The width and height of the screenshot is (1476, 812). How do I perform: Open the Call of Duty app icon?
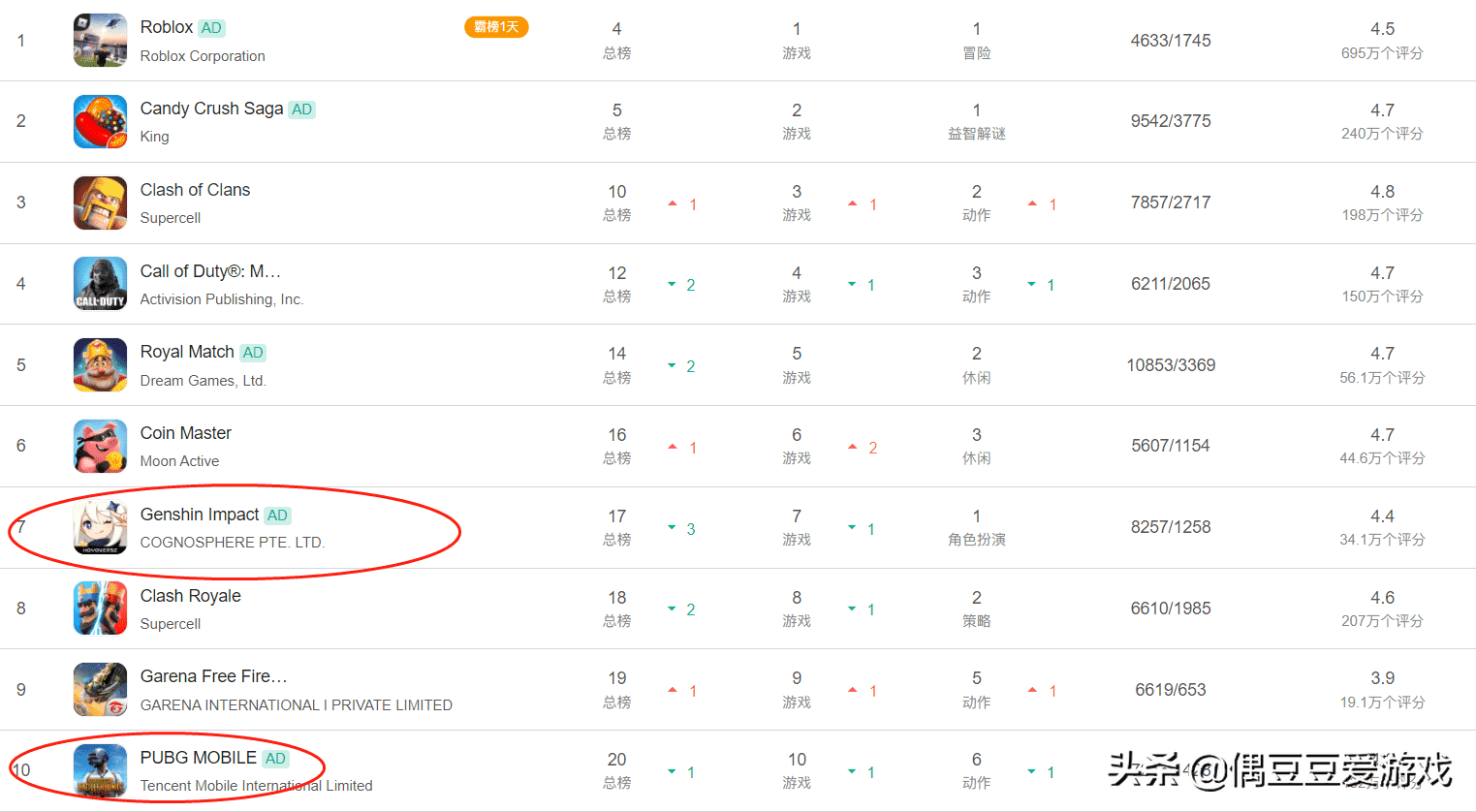pyautogui.click(x=101, y=284)
